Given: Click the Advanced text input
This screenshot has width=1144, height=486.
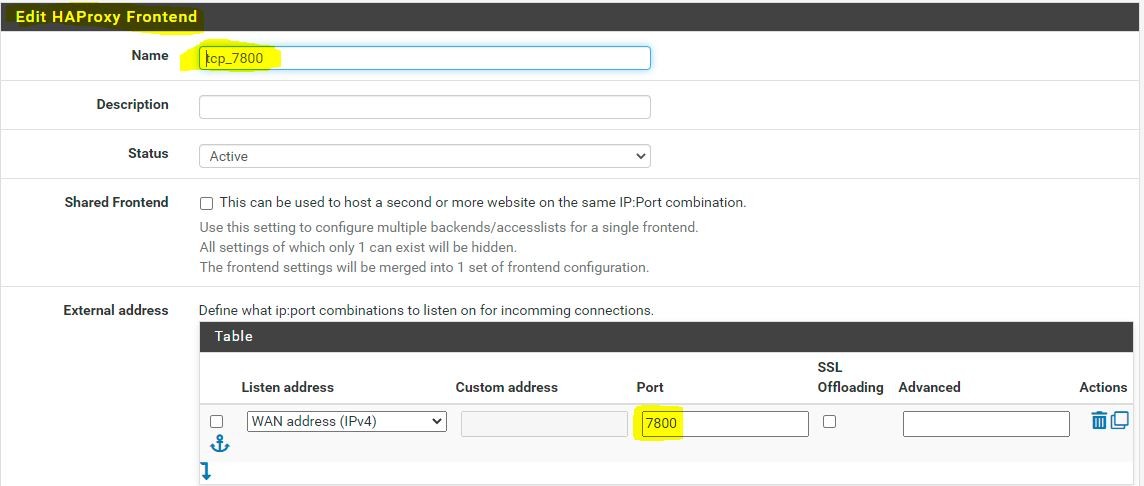Looking at the screenshot, I should point(985,424).
